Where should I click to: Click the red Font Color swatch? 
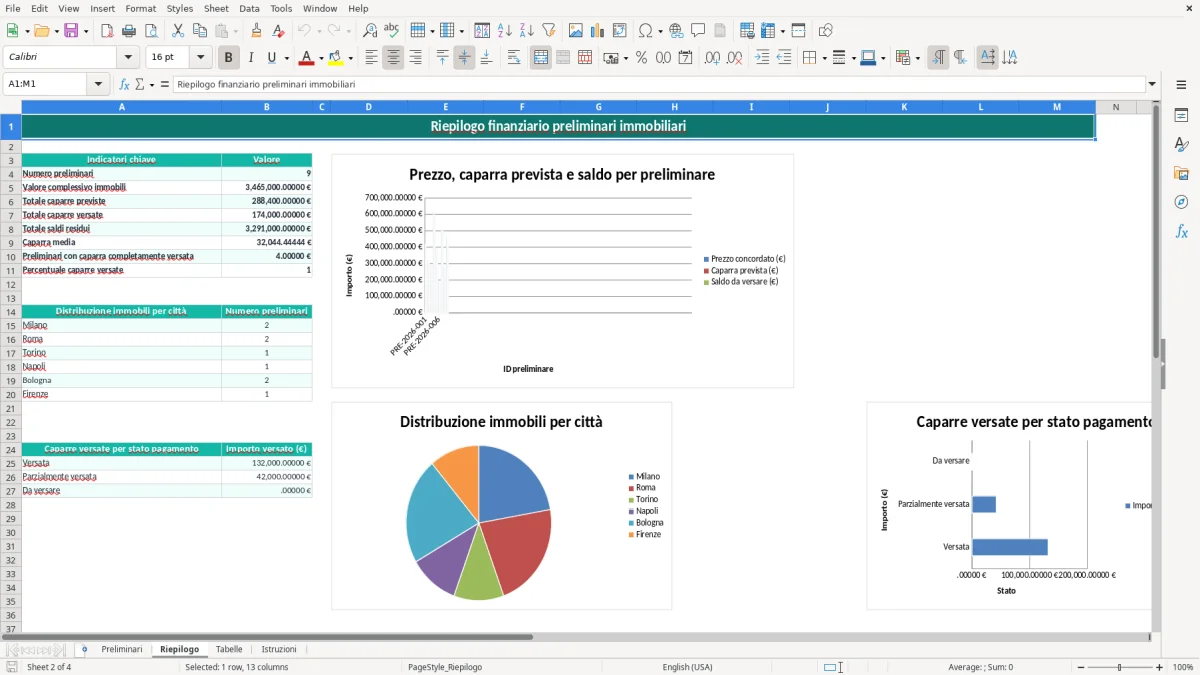point(307,58)
